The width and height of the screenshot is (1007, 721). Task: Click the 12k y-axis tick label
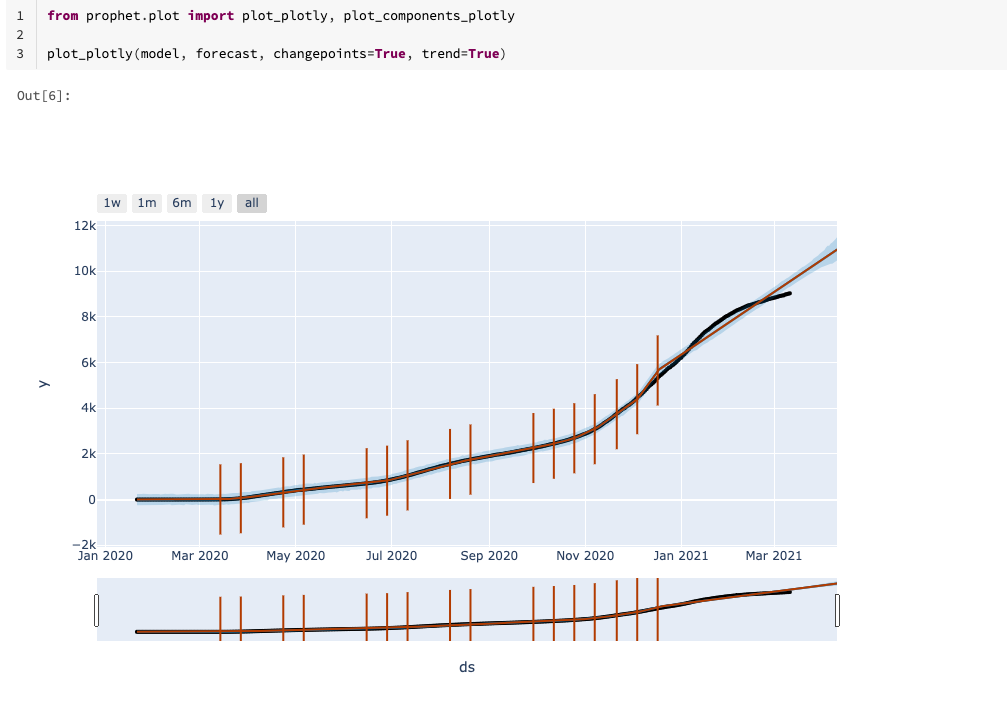point(85,225)
